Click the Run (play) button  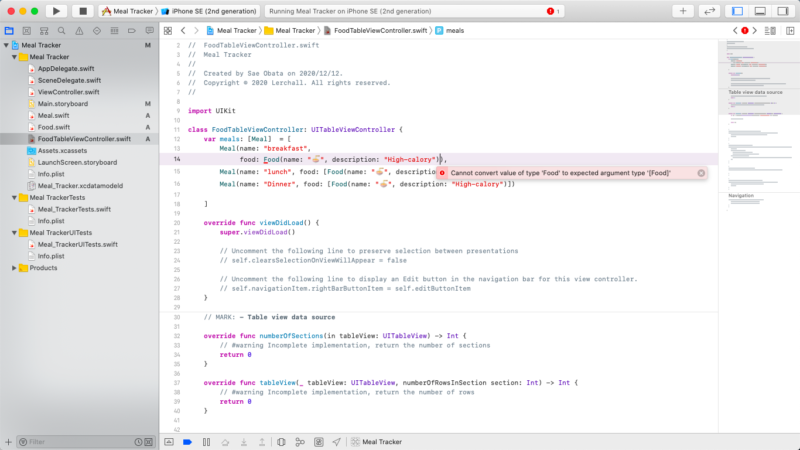click(56, 11)
